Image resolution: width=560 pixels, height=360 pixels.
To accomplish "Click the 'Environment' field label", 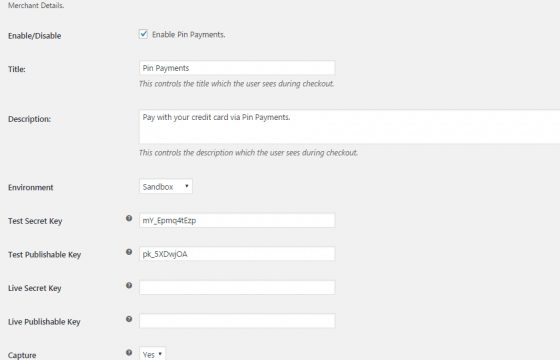I will point(31,188).
